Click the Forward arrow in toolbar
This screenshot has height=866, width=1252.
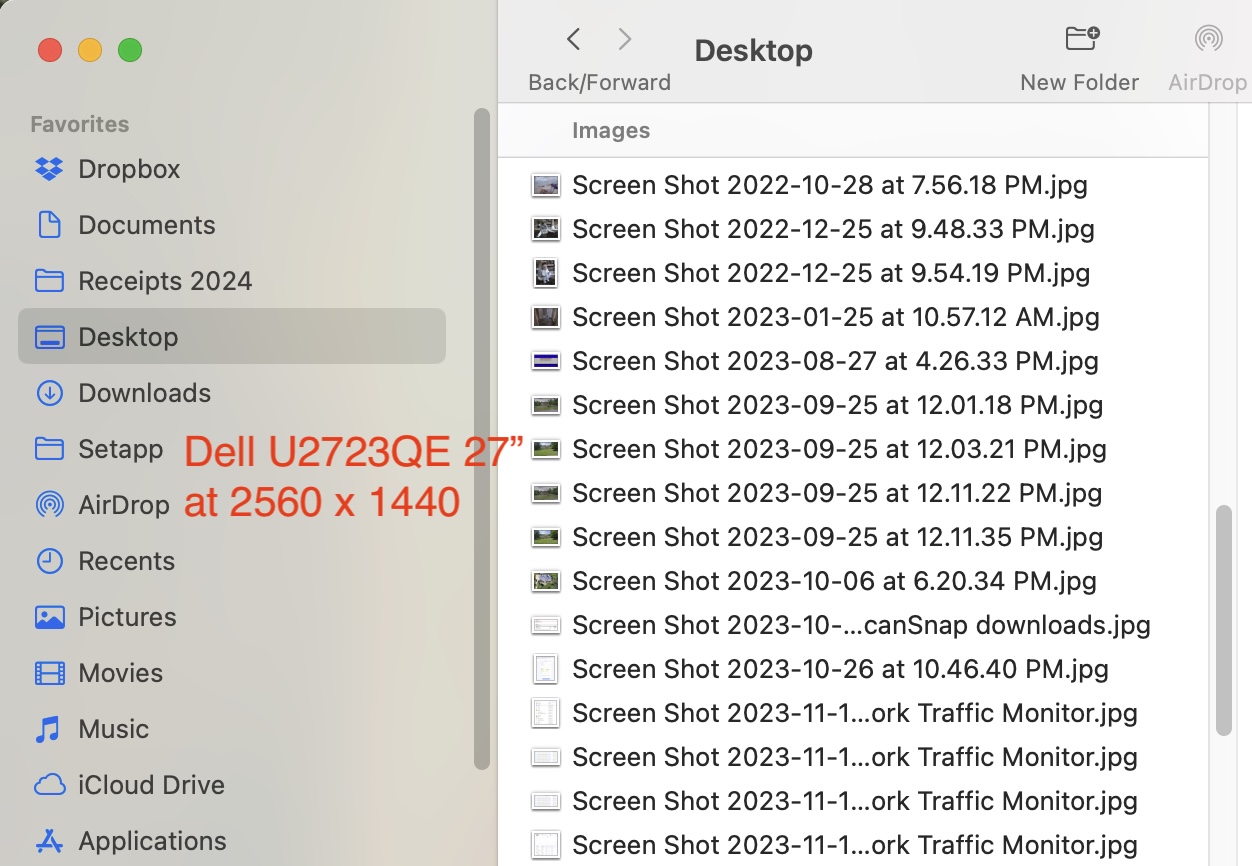click(x=625, y=40)
